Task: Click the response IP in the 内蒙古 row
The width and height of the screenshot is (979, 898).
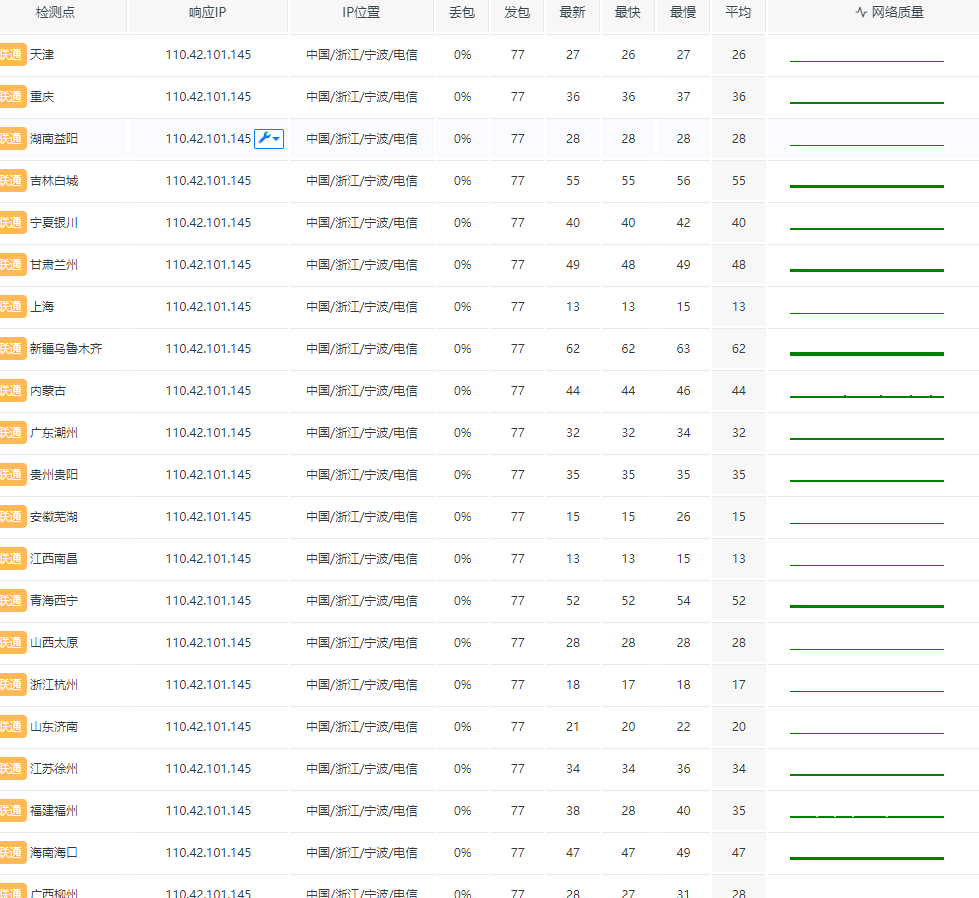Action: click(x=208, y=391)
